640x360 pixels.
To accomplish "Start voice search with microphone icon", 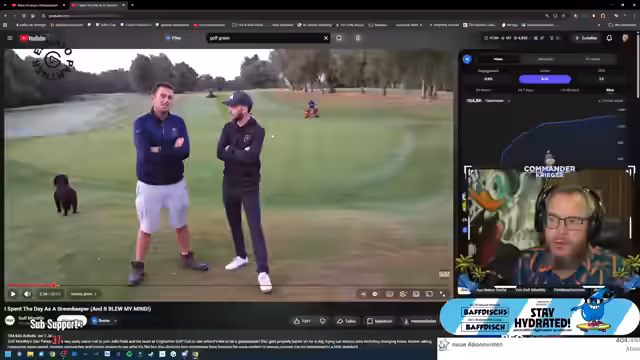I will point(358,38).
